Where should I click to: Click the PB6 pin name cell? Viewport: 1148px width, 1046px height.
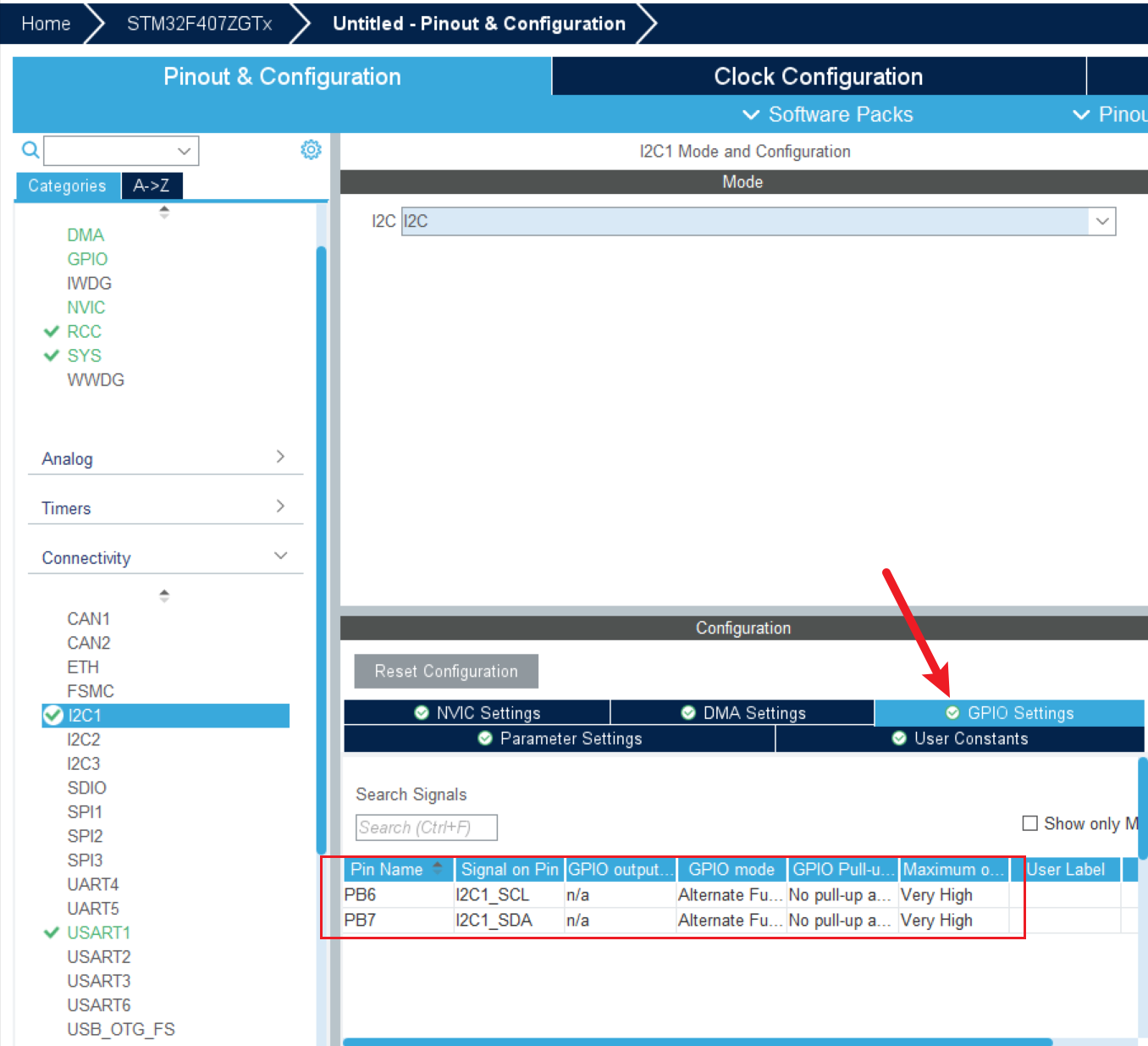point(398,895)
